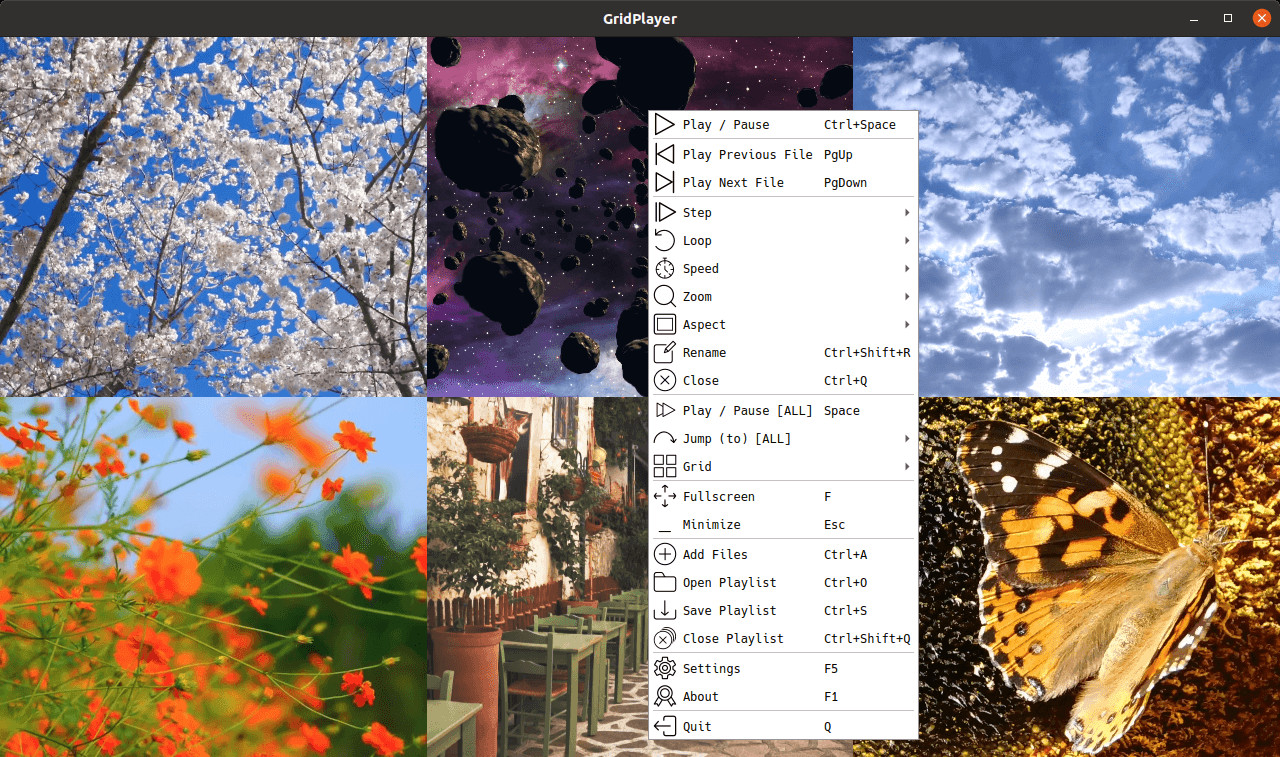This screenshot has width=1280, height=757.
Task: Click the F5 shortcut label
Action: (831, 669)
